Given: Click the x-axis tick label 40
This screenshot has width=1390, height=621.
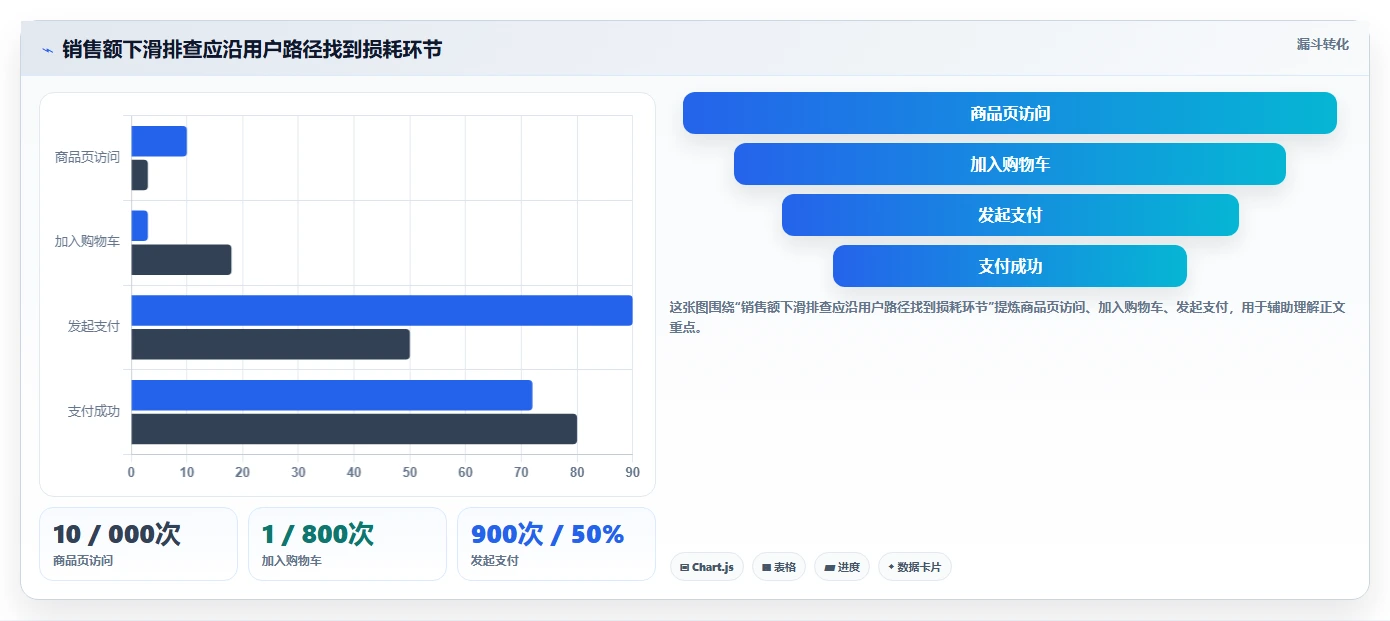Looking at the screenshot, I should tap(354, 472).
